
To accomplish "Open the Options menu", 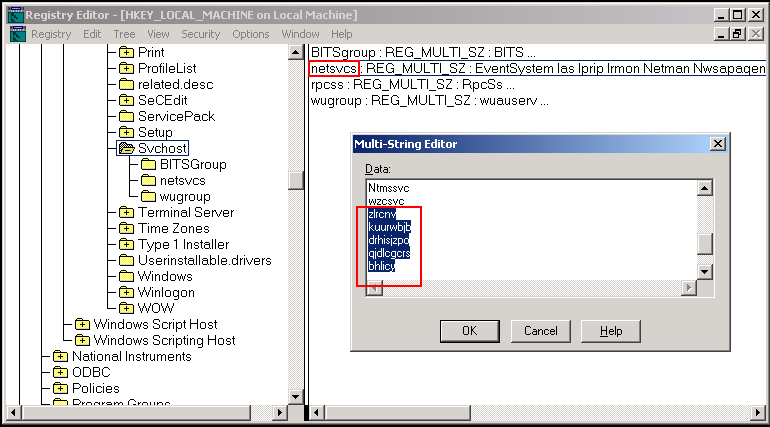I will point(250,34).
